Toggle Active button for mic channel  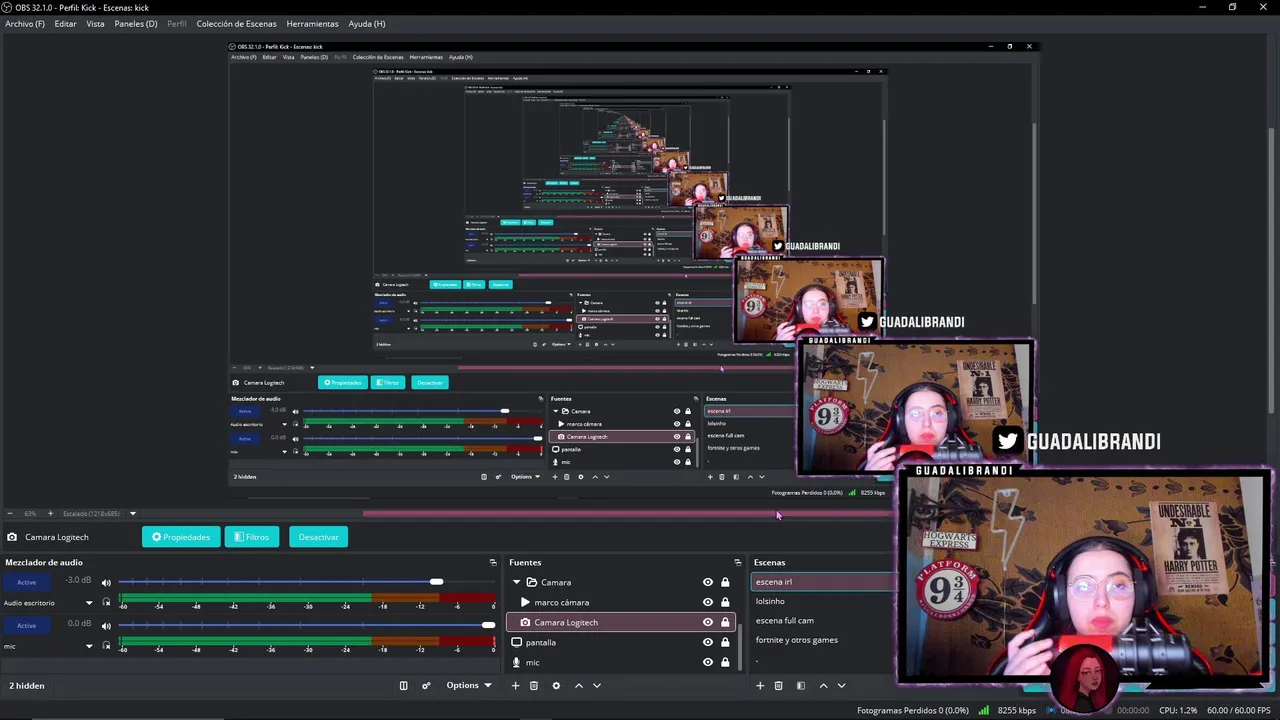[x=27, y=625]
